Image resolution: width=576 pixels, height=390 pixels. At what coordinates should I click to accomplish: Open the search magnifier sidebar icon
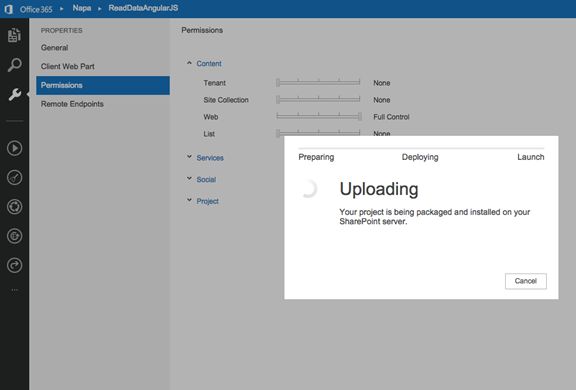14,65
